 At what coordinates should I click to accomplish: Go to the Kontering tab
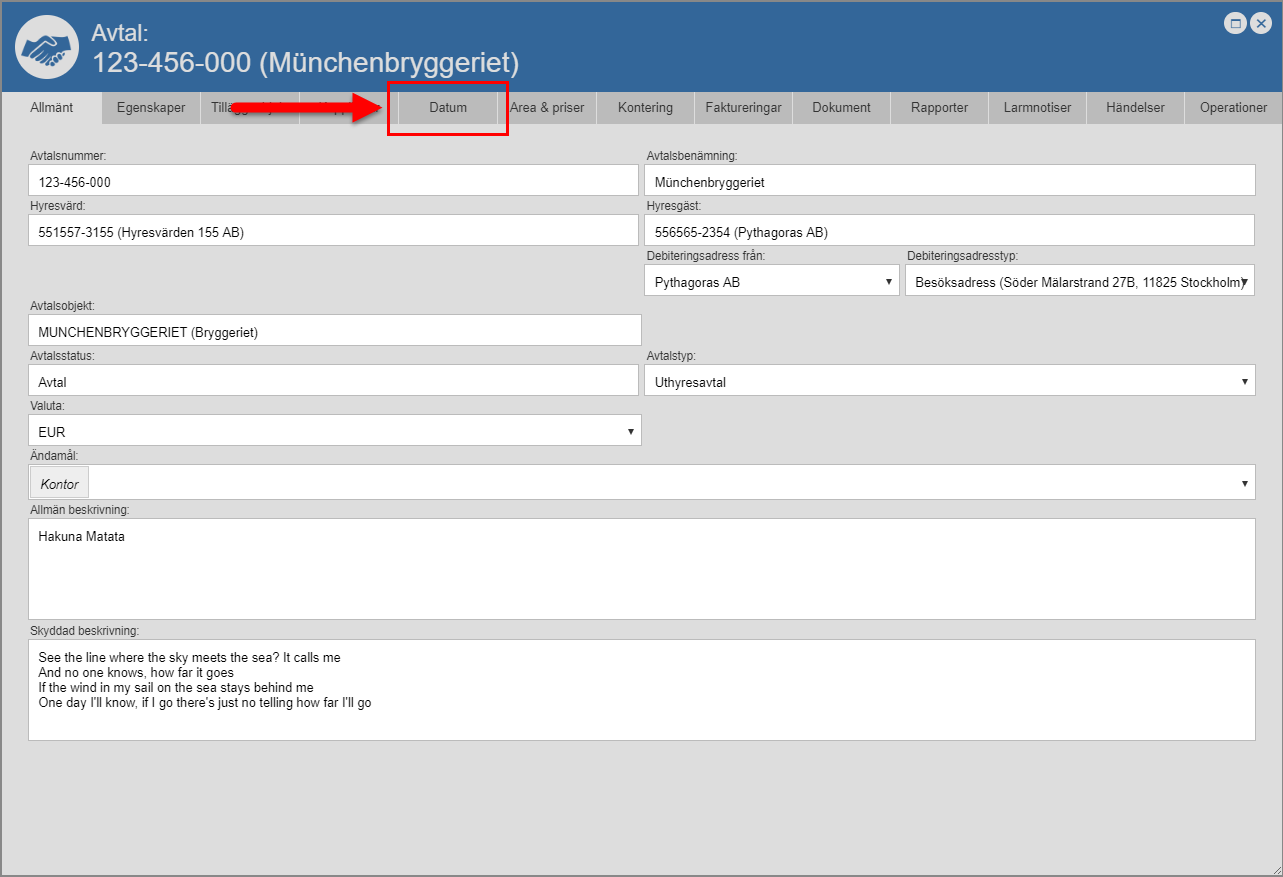(x=645, y=108)
